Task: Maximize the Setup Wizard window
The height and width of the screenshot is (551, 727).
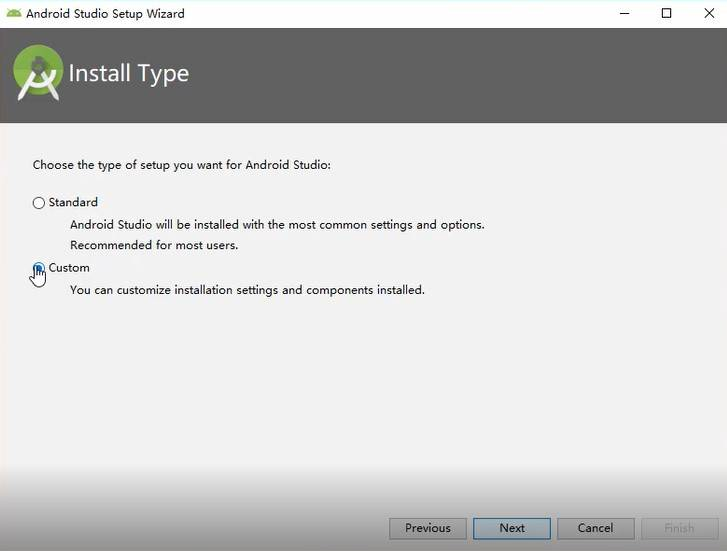Action: tap(666, 13)
